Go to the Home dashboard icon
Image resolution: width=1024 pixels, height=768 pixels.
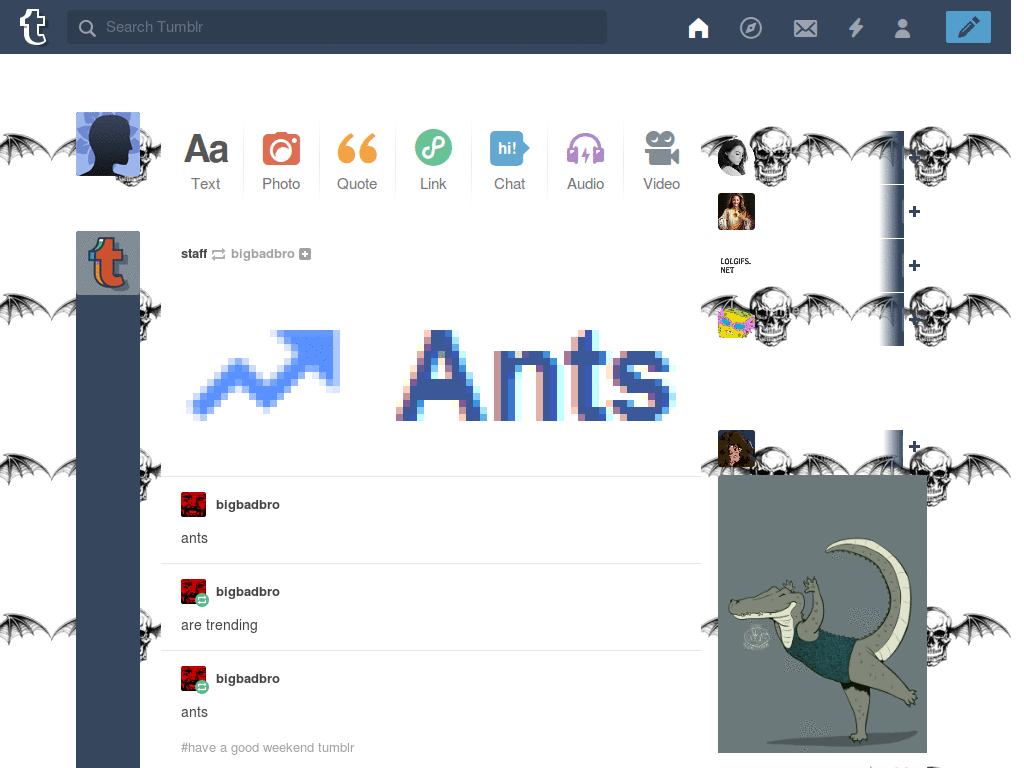pos(698,27)
